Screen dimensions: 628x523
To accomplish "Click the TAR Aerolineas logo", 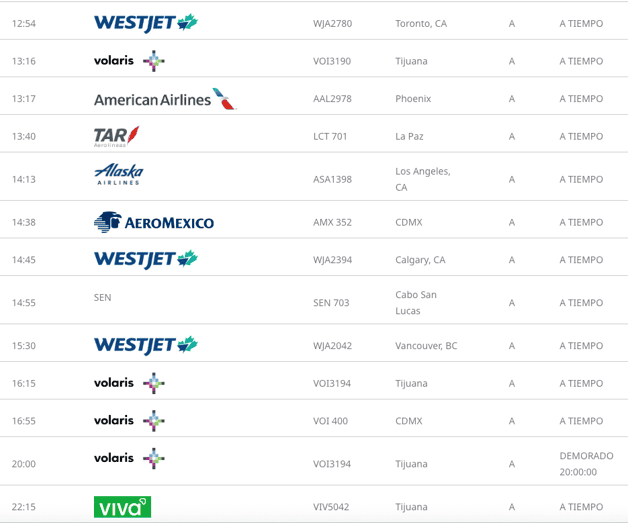I will (x=116, y=136).
